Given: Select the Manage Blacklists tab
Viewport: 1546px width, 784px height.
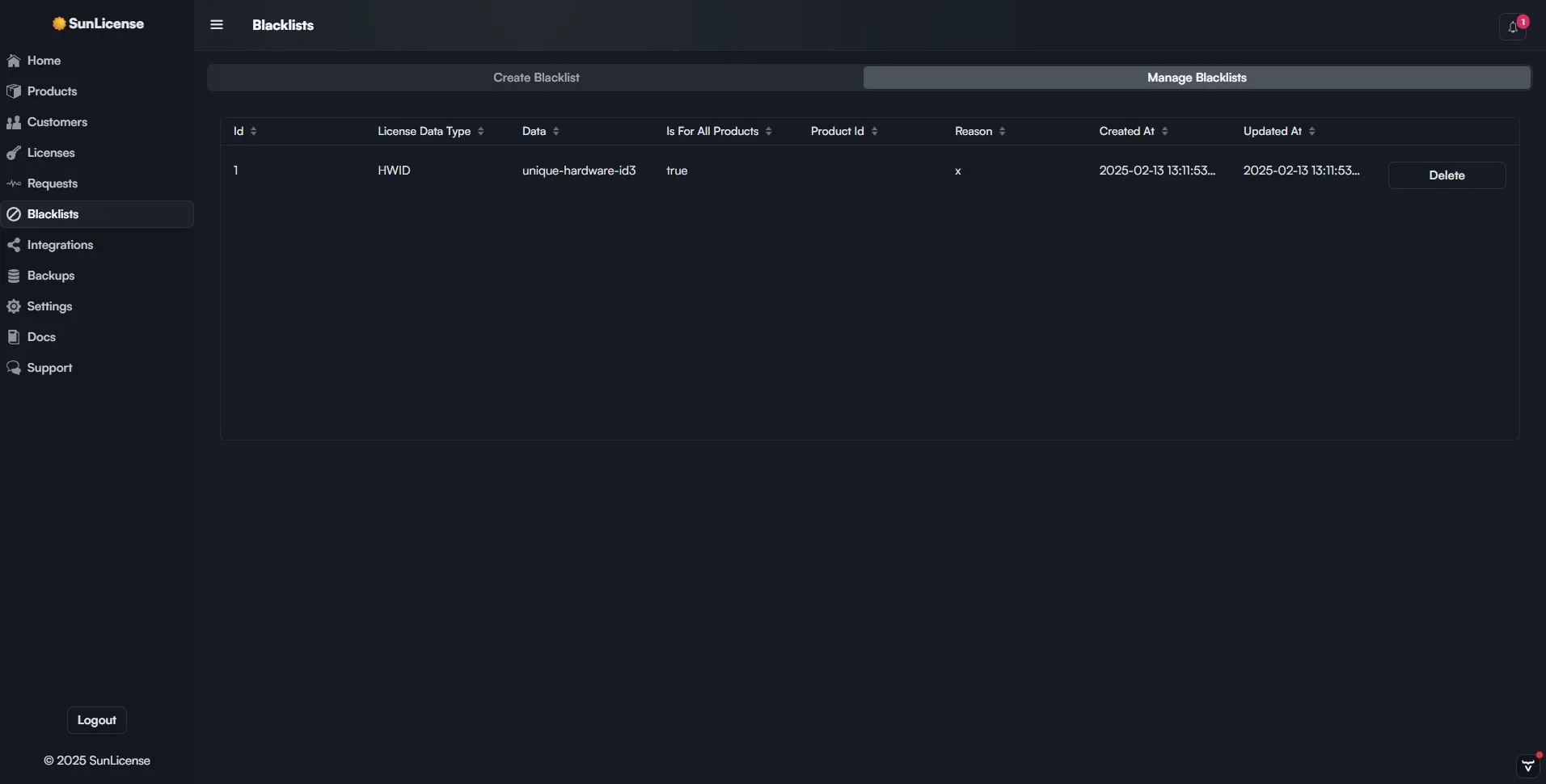Looking at the screenshot, I should coord(1197,78).
